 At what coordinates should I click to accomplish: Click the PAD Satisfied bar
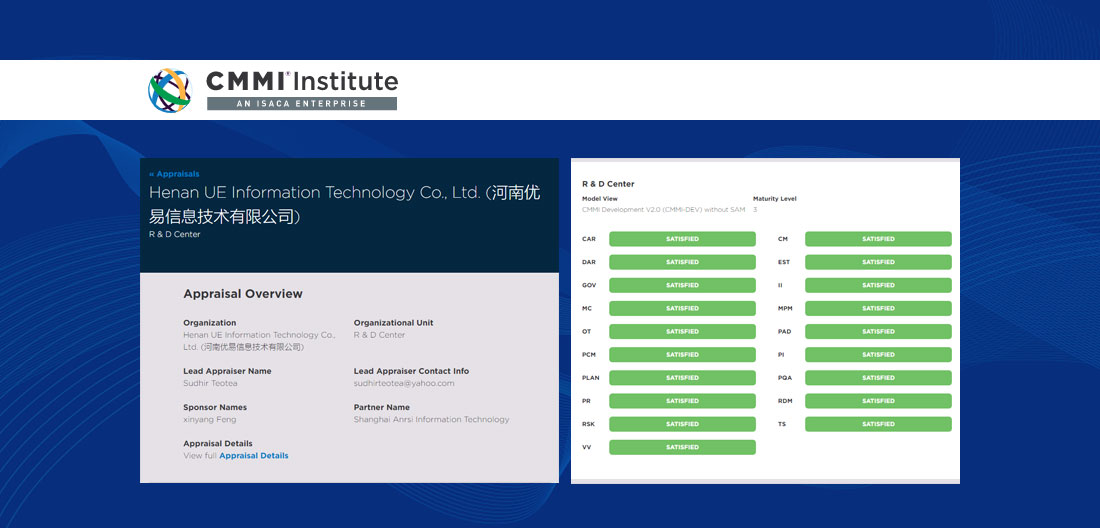pos(878,332)
